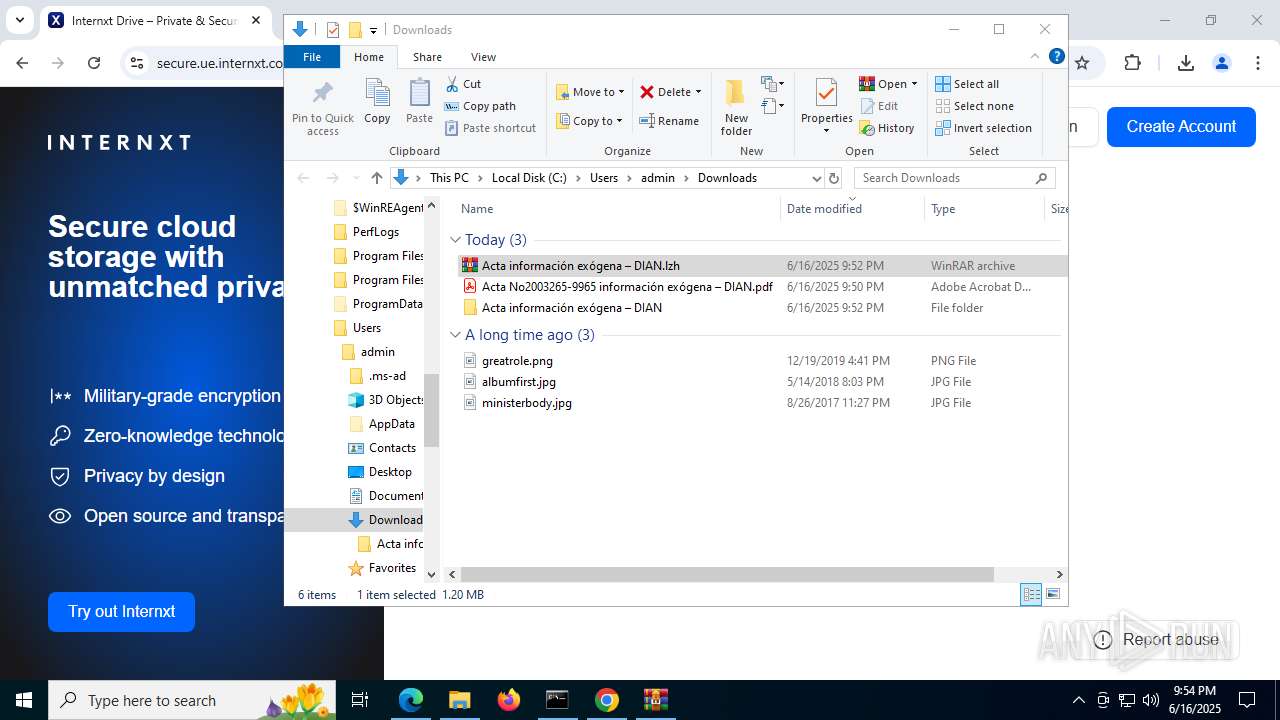1280x720 pixels.
Task: Open Explorer help icon
Action: tap(1056, 57)
